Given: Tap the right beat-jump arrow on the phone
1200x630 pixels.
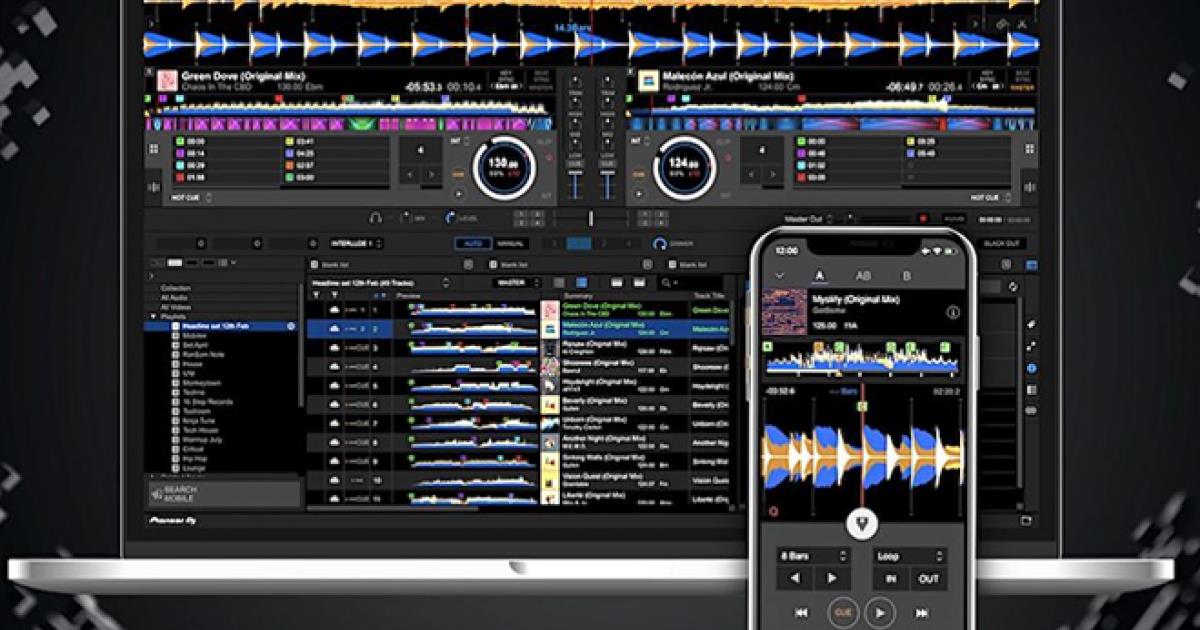Looking at the screenshot, I should pos(831,578).
